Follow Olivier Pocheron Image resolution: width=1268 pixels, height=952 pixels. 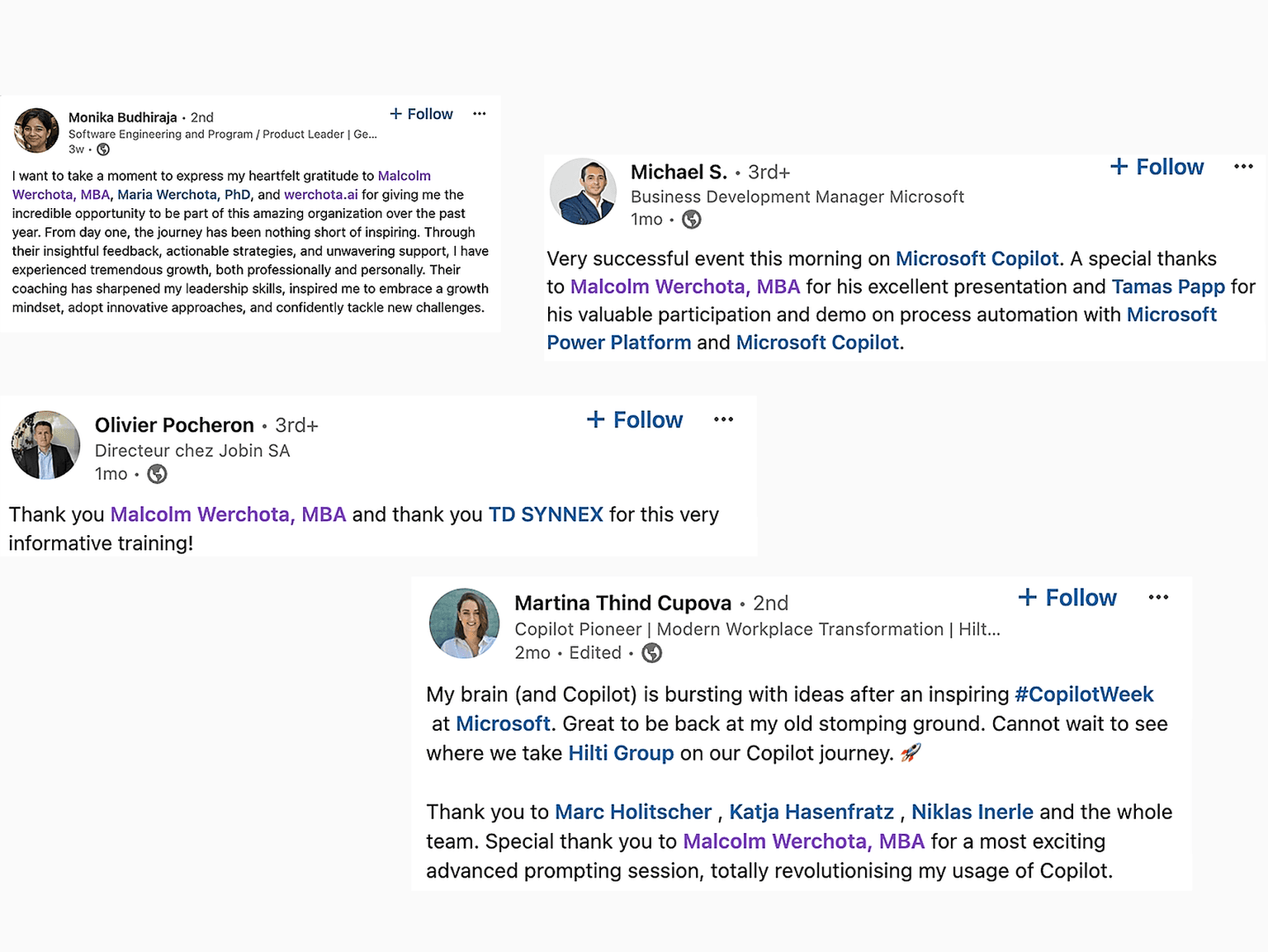635,419
